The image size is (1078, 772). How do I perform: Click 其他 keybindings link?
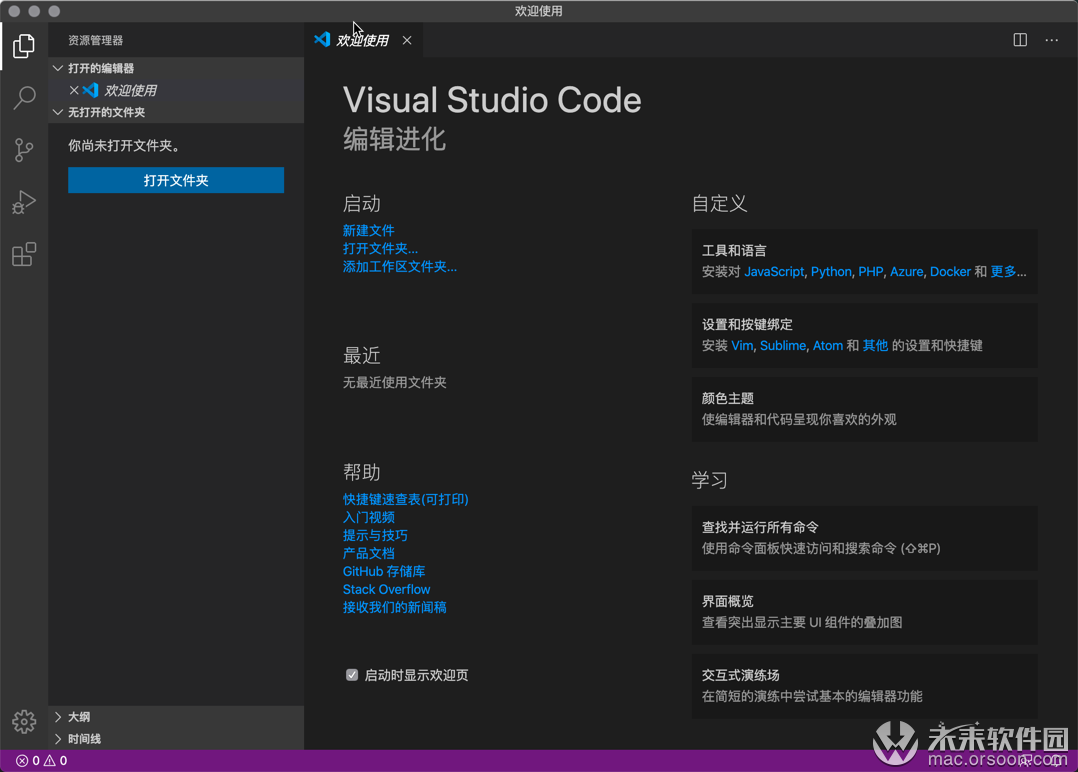[x=875, y=345]
